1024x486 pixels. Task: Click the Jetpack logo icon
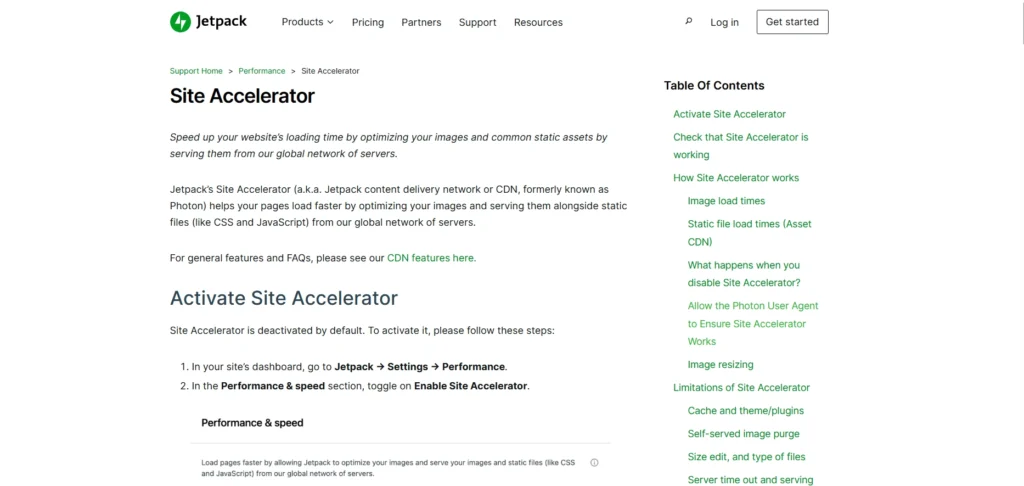tap(180, 22)
